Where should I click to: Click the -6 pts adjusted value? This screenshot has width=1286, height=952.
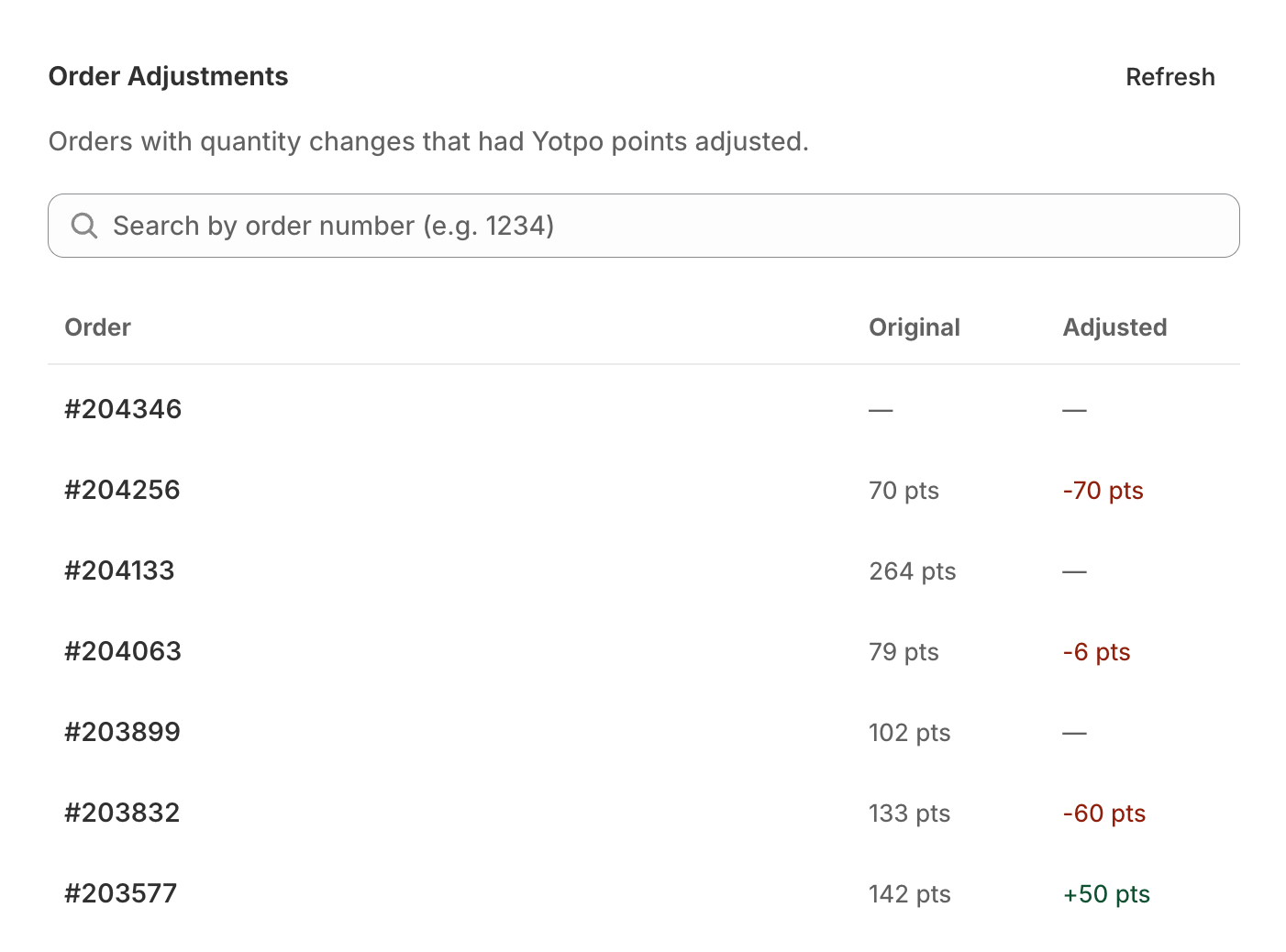coord(1096,652)
